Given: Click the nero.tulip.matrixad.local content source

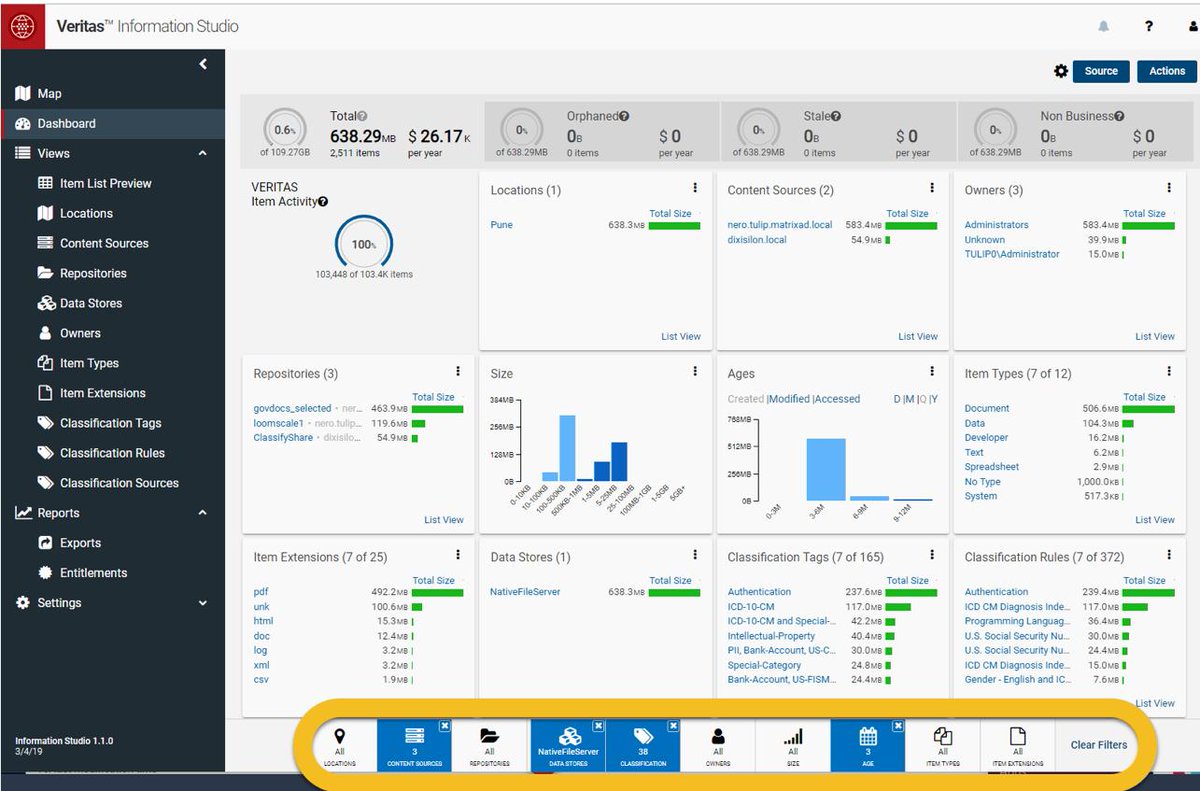Looking at the screenshot, I should pos(780,225).
